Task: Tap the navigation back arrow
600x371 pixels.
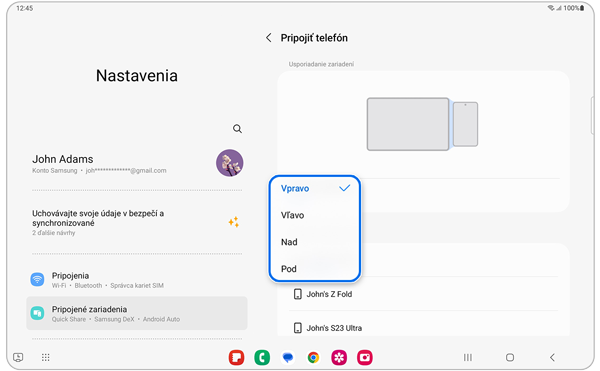Action: click(x=552, y=357)
